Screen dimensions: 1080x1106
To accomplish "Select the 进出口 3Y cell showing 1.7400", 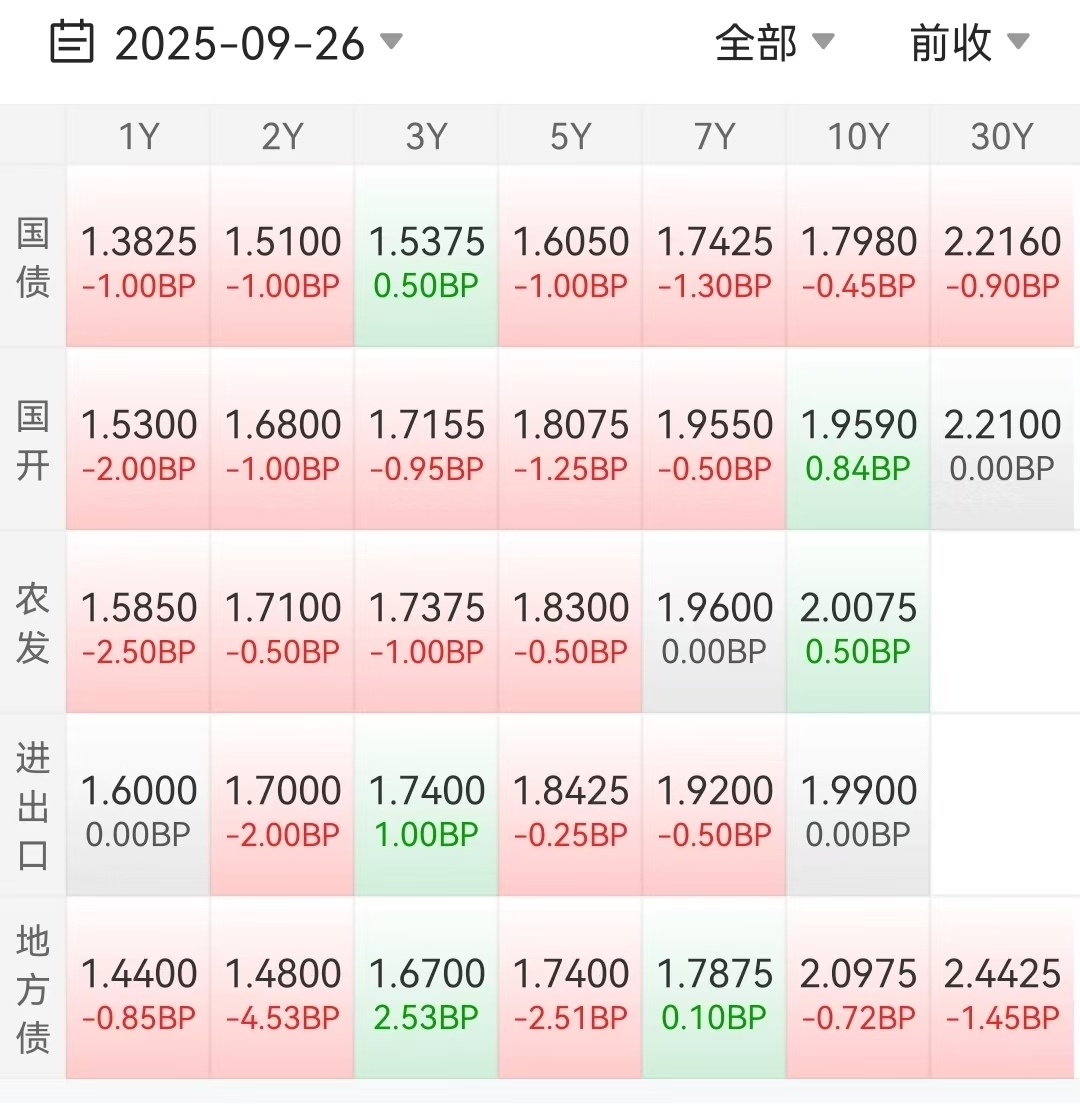I will click(x=426, y=805).
